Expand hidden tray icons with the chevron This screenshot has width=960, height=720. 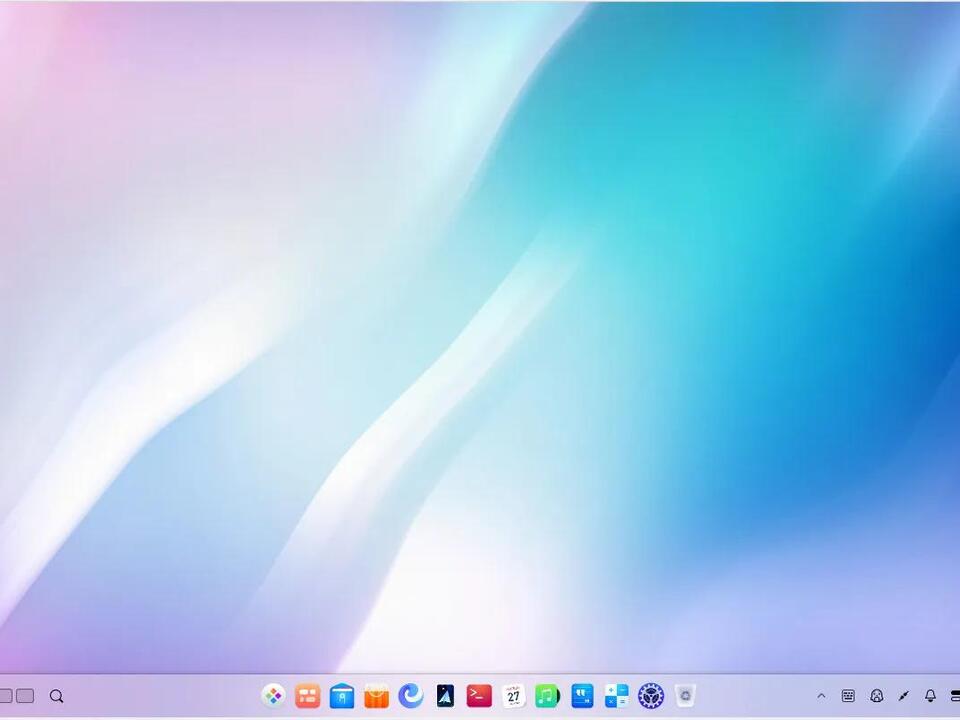(822, 696)
